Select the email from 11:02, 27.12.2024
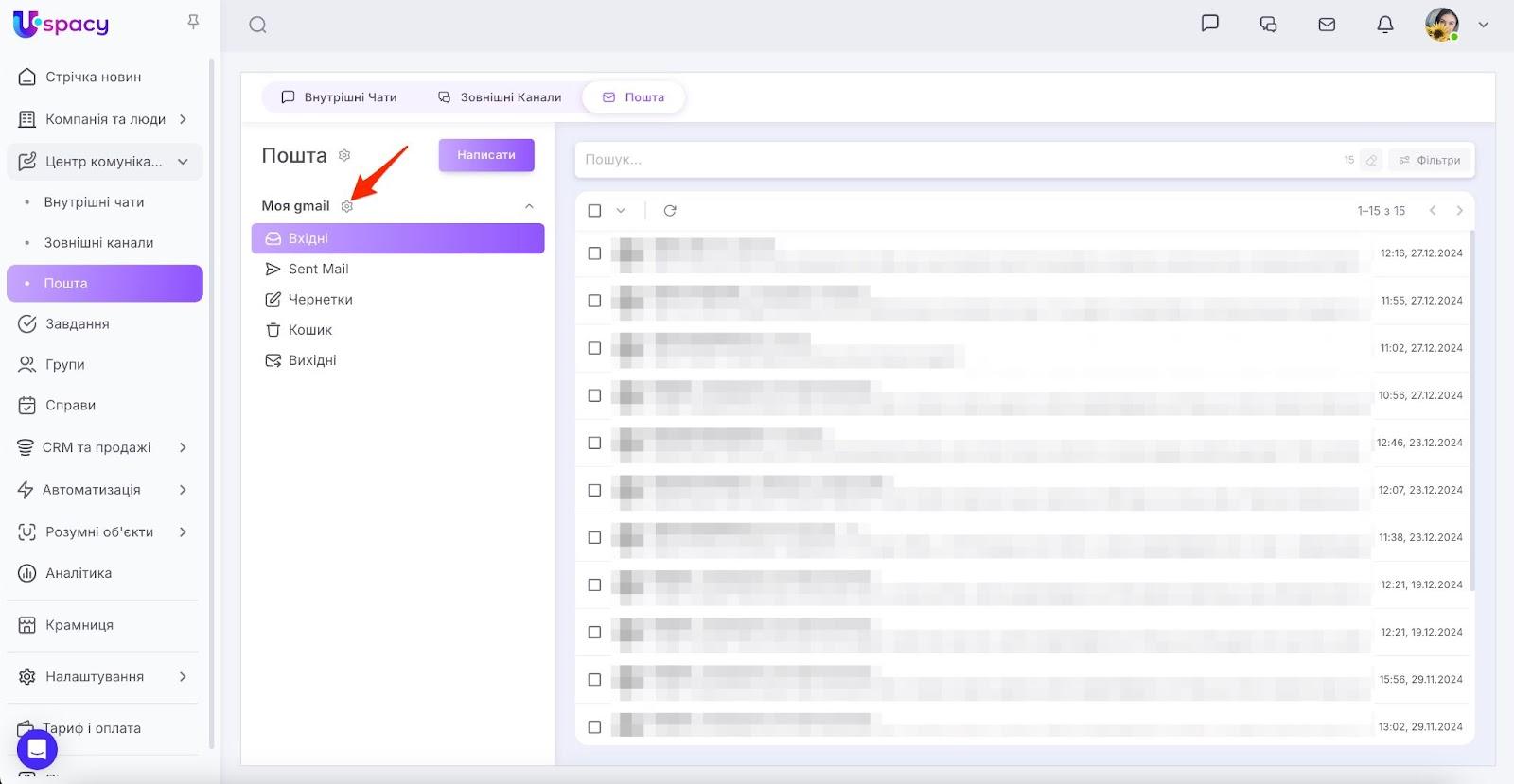The image size is (1514, 784). 594,348
